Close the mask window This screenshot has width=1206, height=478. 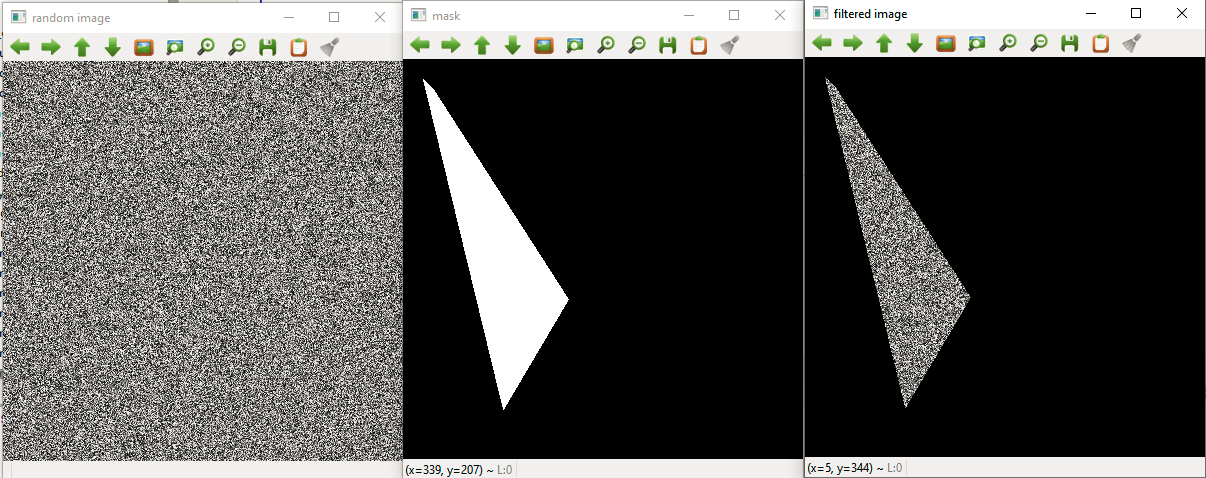779,15
